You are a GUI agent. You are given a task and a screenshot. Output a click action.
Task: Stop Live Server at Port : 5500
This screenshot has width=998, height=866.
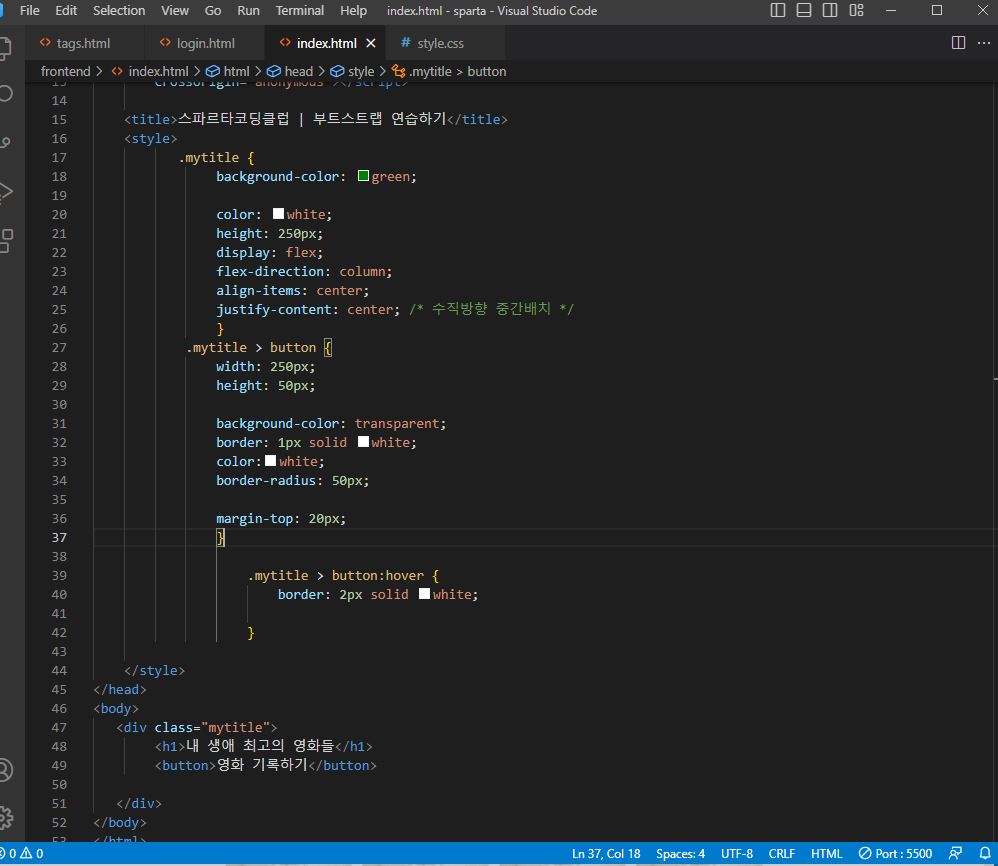click(x=896, y=854)
